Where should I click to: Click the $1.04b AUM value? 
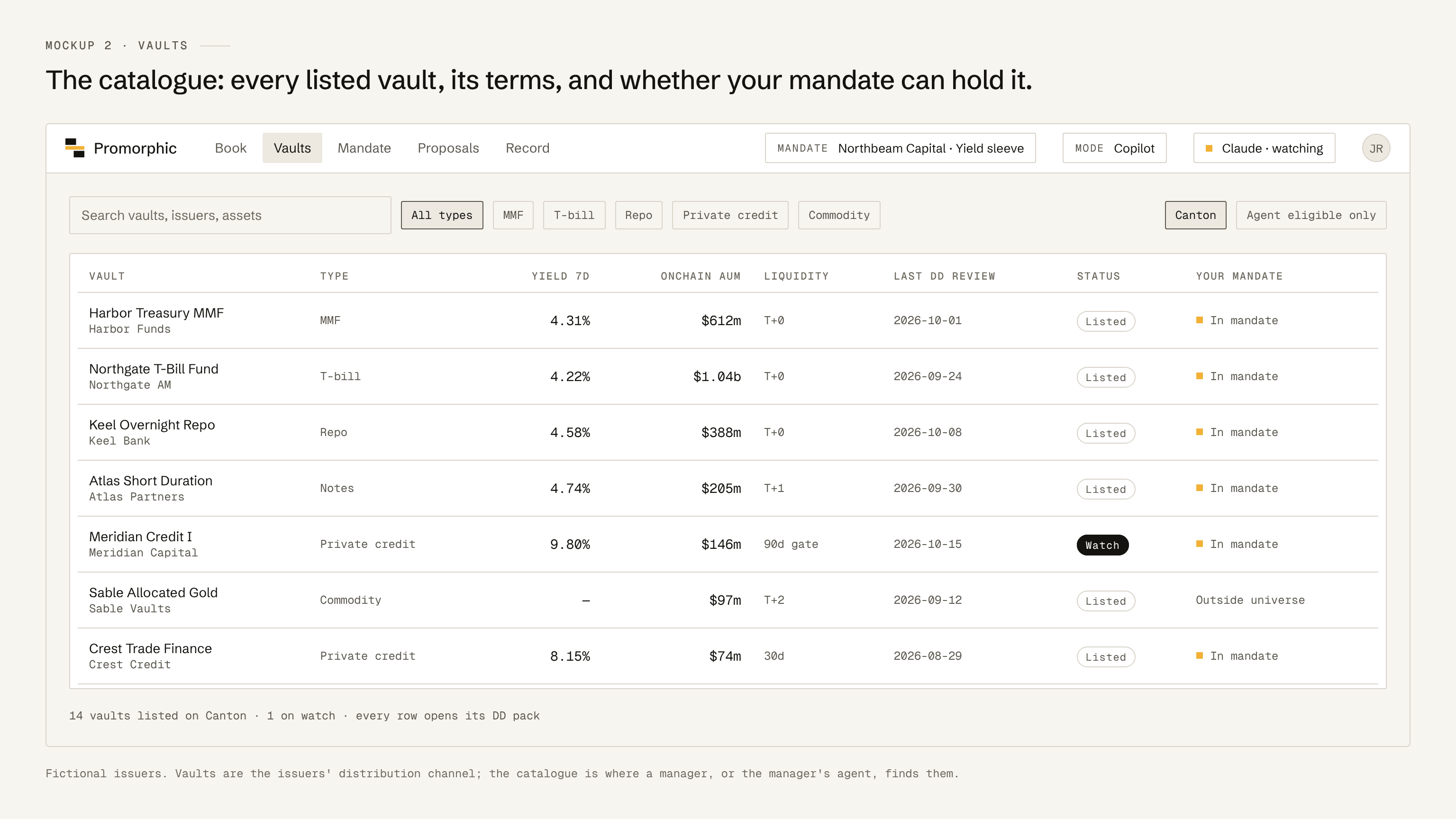(717, 376)
